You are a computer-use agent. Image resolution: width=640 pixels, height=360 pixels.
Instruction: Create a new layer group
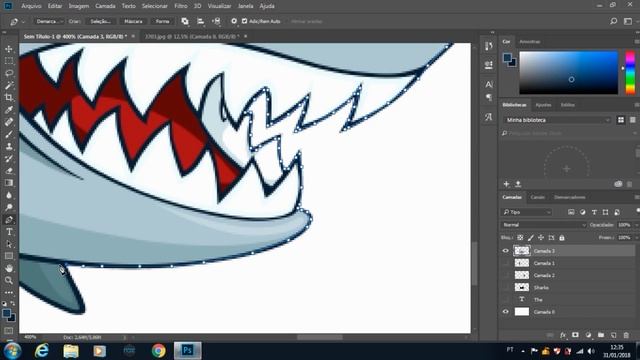[601, 335]
